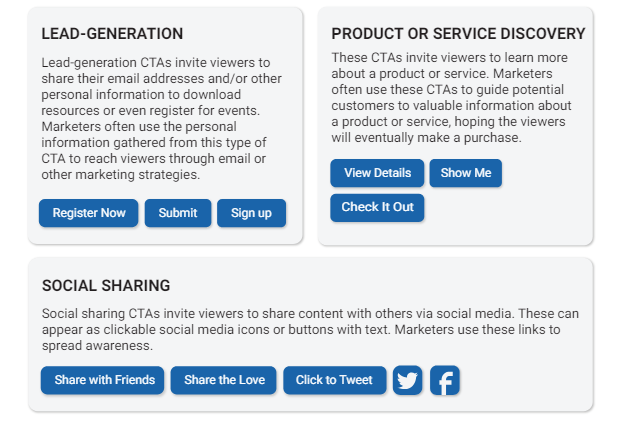Image resolution: width=617 pixels, height=445 pixels.
Task: Click the Register Now button
Action: click(x=89, y=213)
